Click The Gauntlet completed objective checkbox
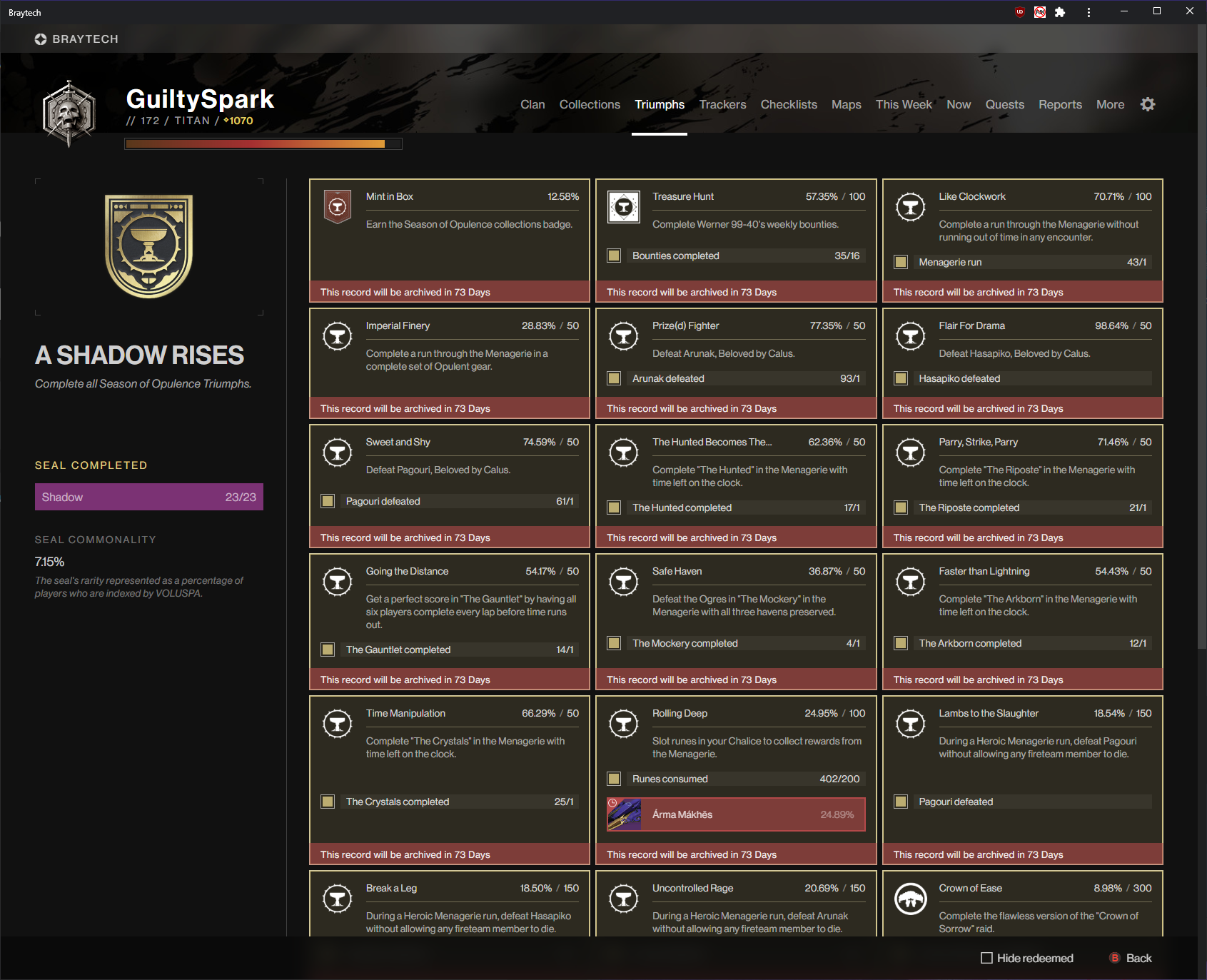This screenshot has width=1207, height=980. pyautogui.click(x=328, y=650)
